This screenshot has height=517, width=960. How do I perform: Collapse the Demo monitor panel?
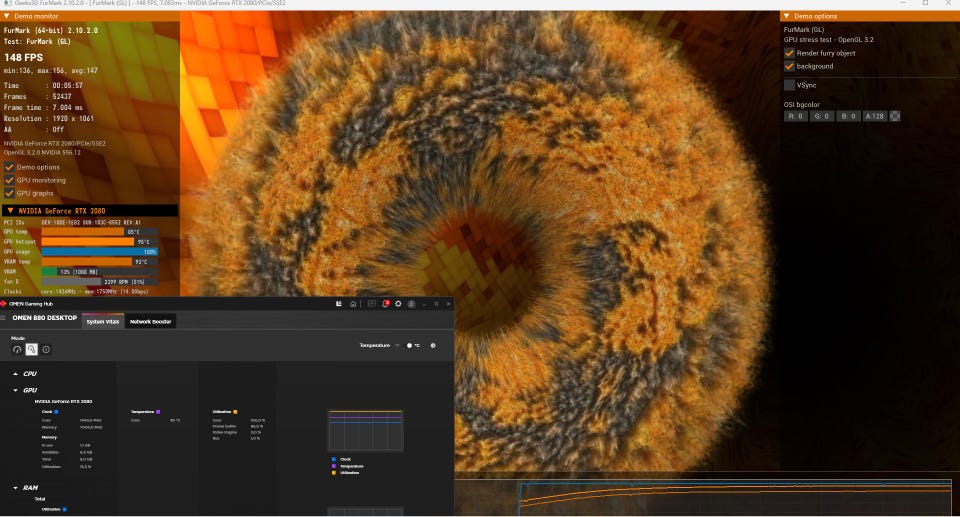pos(6,16)
